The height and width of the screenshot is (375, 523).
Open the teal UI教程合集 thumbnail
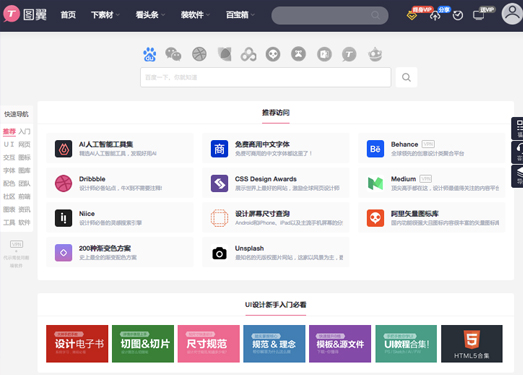pos(406,344)
